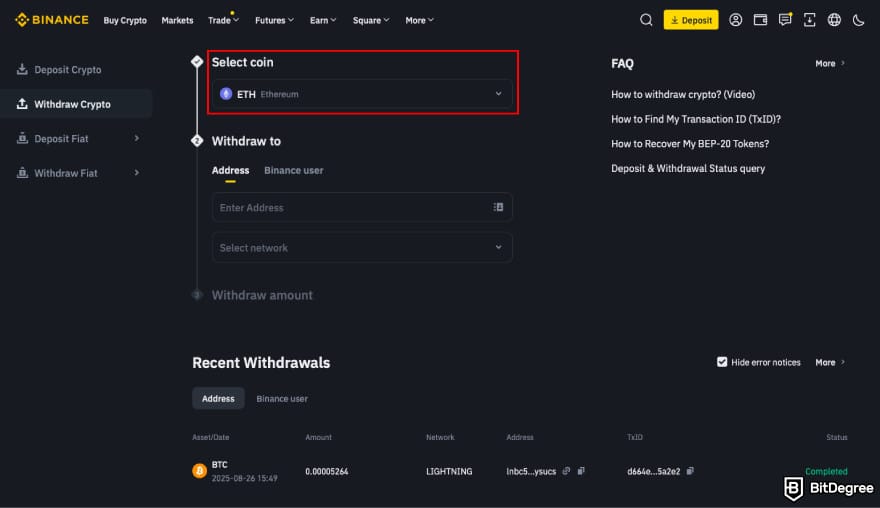
Task: Click More link in Recent Withdrawals
Action: (830, 363)
